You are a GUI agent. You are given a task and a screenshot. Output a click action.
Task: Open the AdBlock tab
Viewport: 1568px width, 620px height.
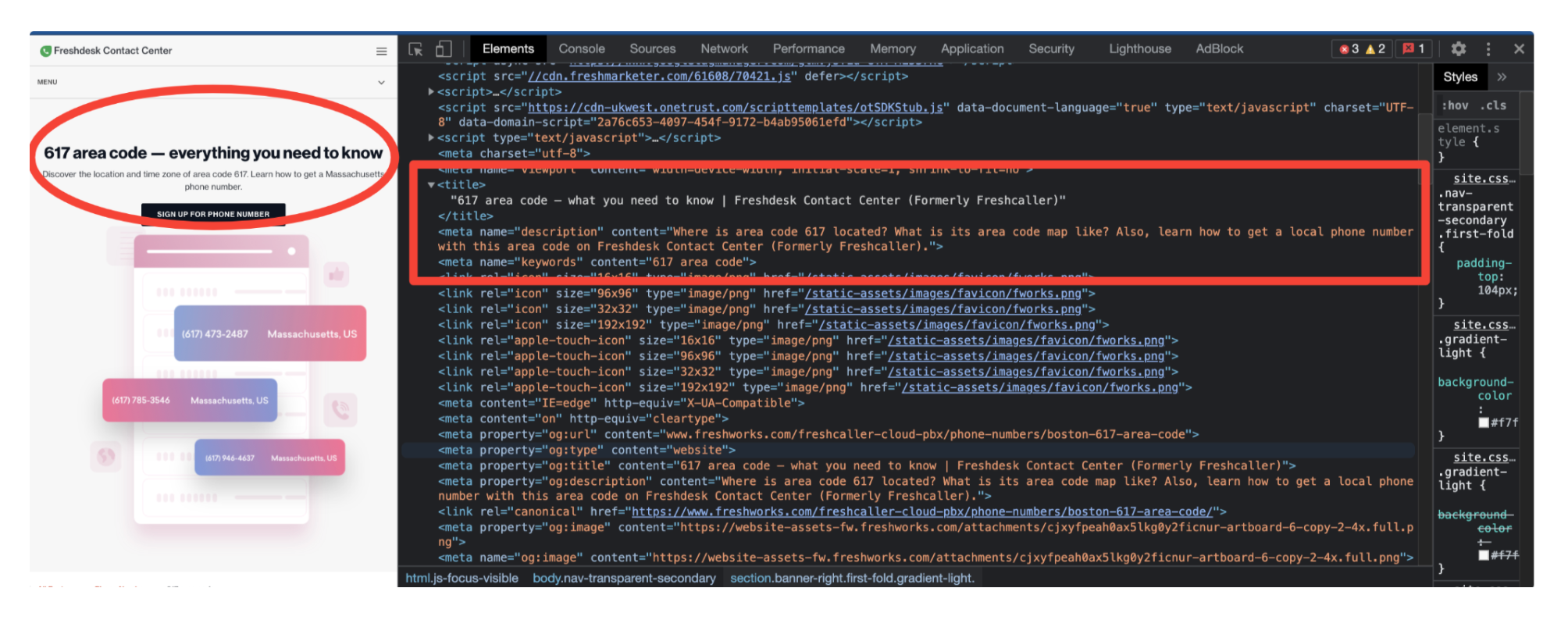(1220, 48)
